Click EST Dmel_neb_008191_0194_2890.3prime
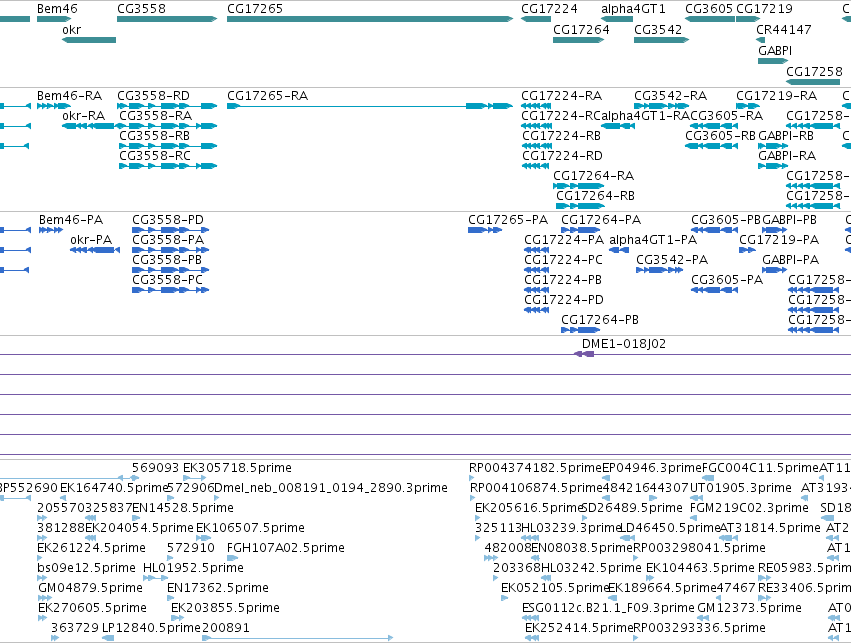Viewport: 851px width, 643px height. 331,488
